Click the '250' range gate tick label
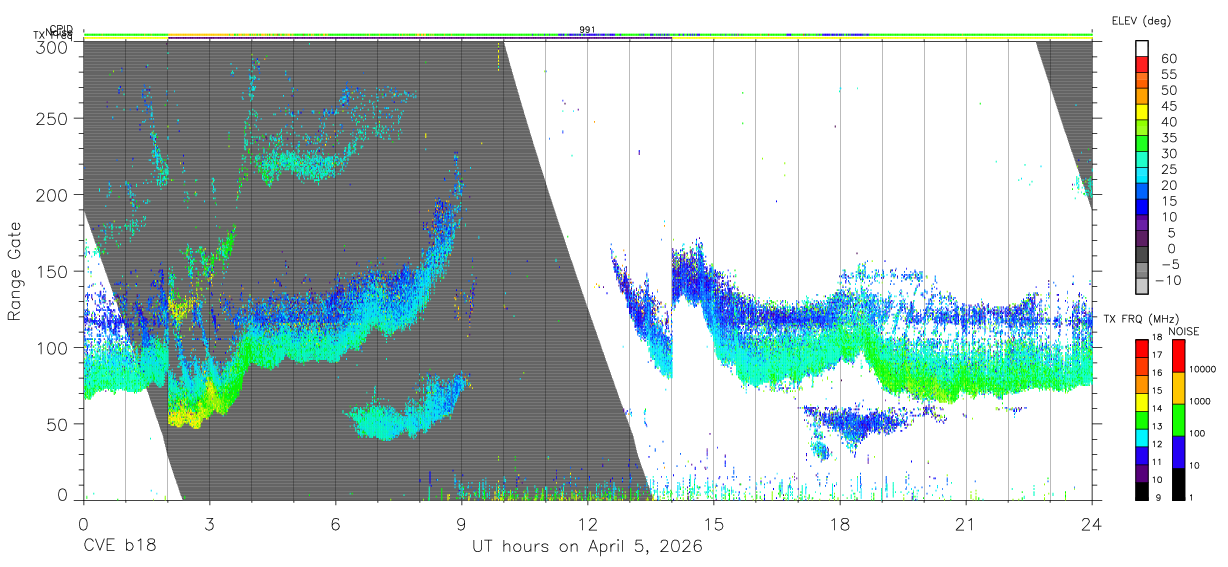Viewport: 1228px width, 567px height. point(53,118)
